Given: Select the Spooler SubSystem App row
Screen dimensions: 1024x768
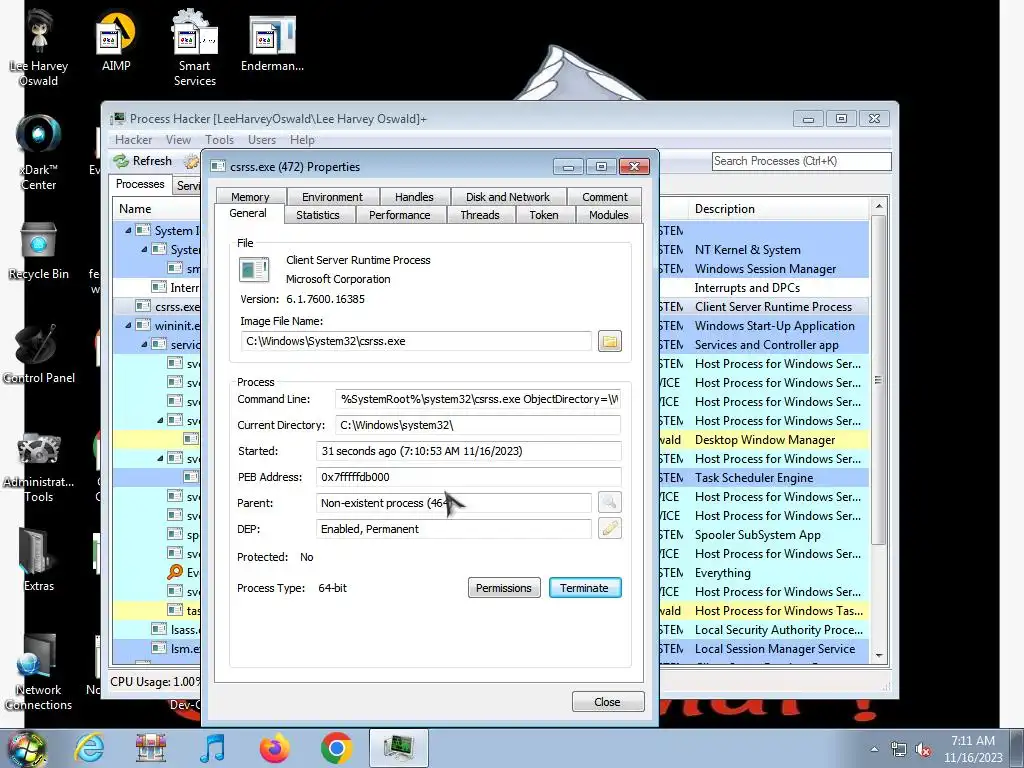Looking at the screenshot, I should click(x=765, y=535).
